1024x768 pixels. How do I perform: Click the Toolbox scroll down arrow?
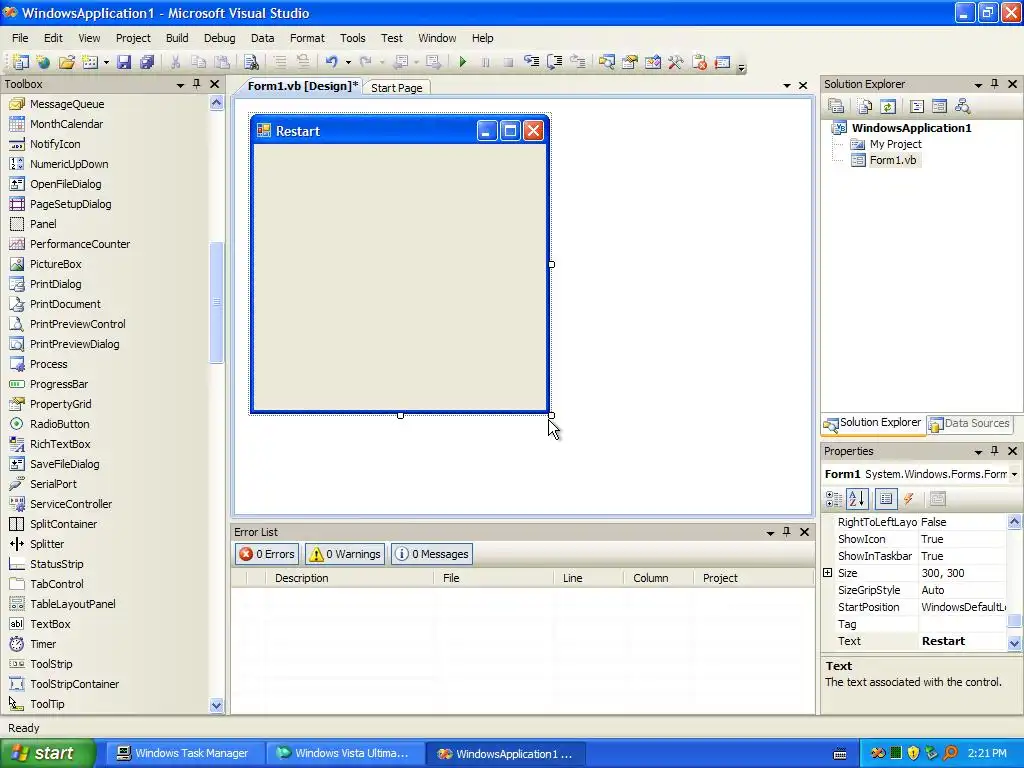tap(216, 705)
